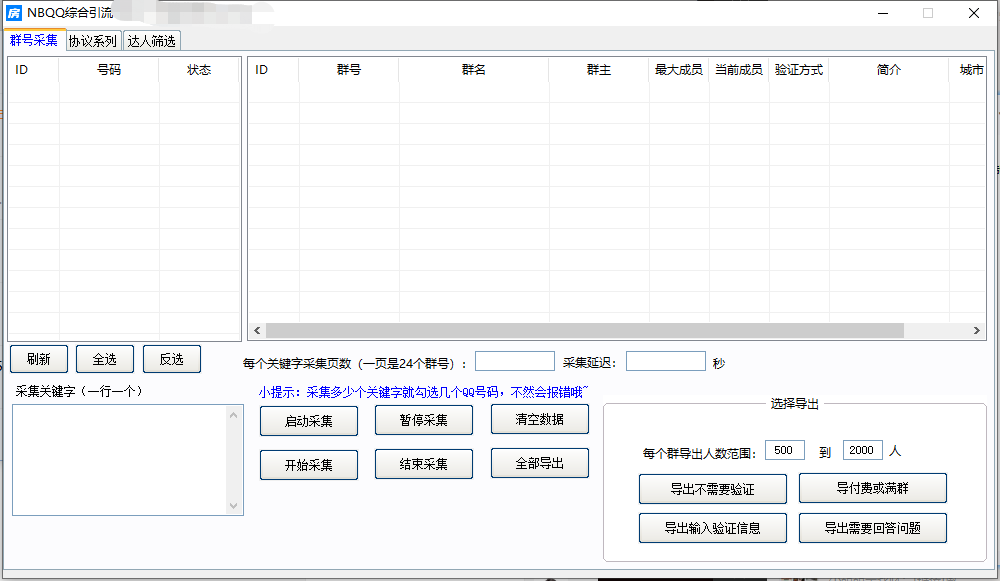Click the NBQQ app icon in title bar

pos(14,13)
